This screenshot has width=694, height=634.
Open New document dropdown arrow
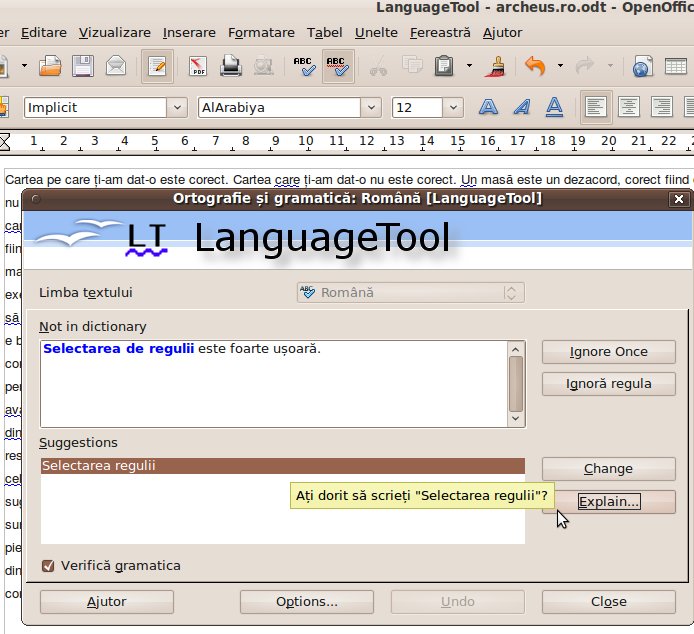pyautogui.click(x=24, y=66)
